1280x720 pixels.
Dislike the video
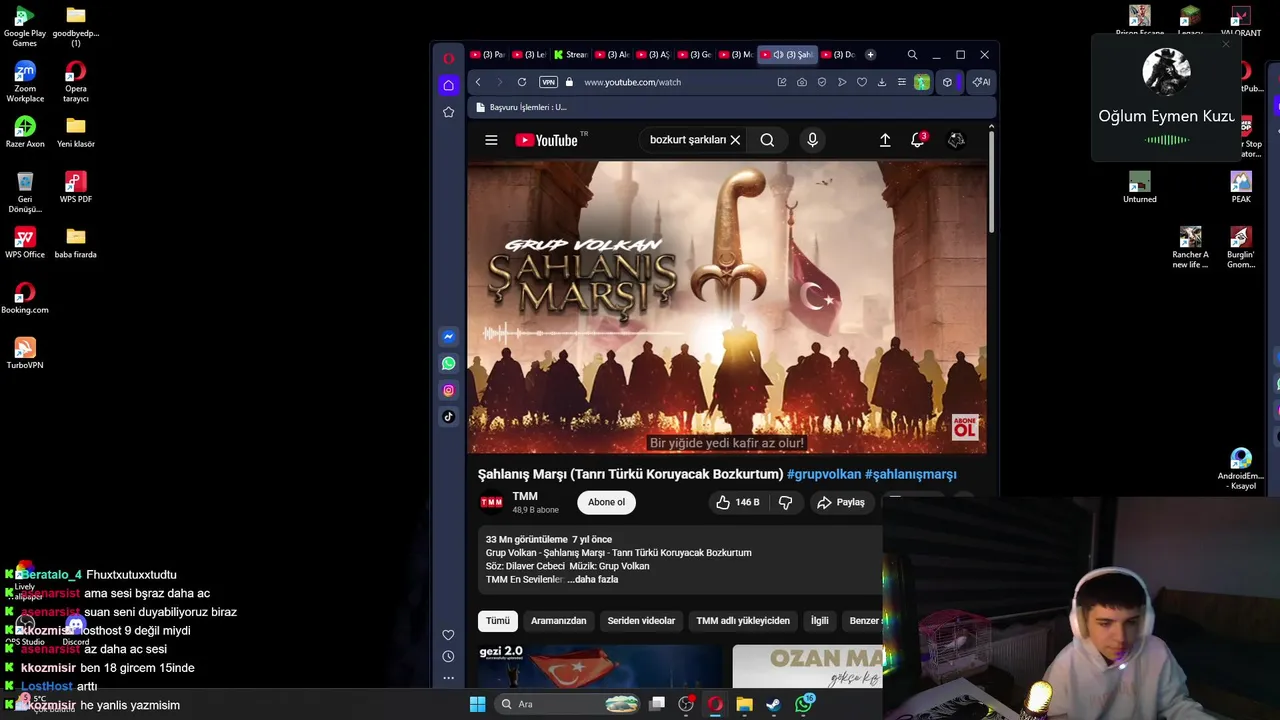click(785, 502)
